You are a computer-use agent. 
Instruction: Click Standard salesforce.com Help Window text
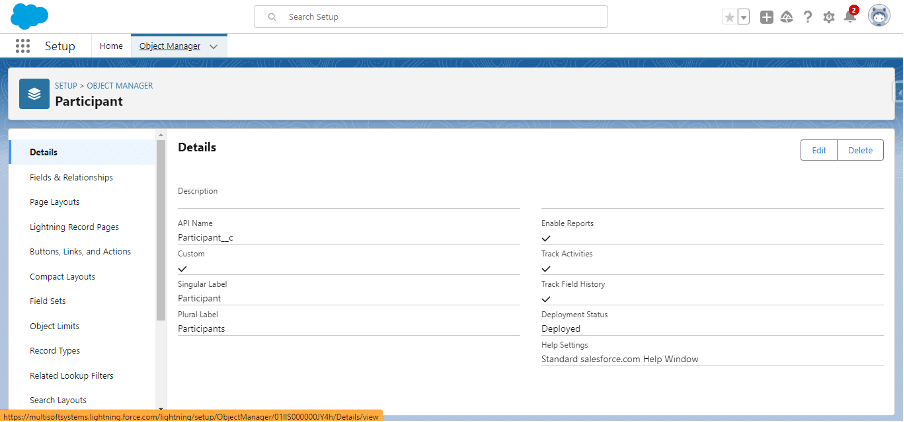[620, 359]
